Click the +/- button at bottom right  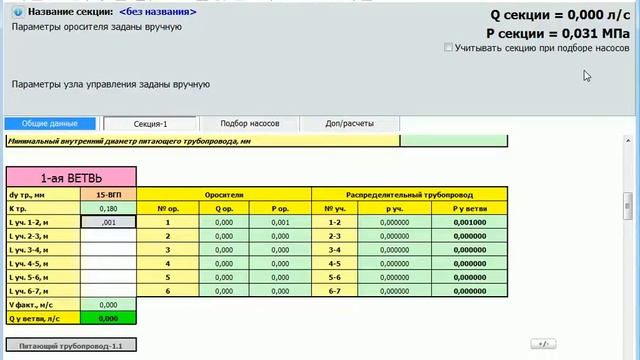pos(543,344)
